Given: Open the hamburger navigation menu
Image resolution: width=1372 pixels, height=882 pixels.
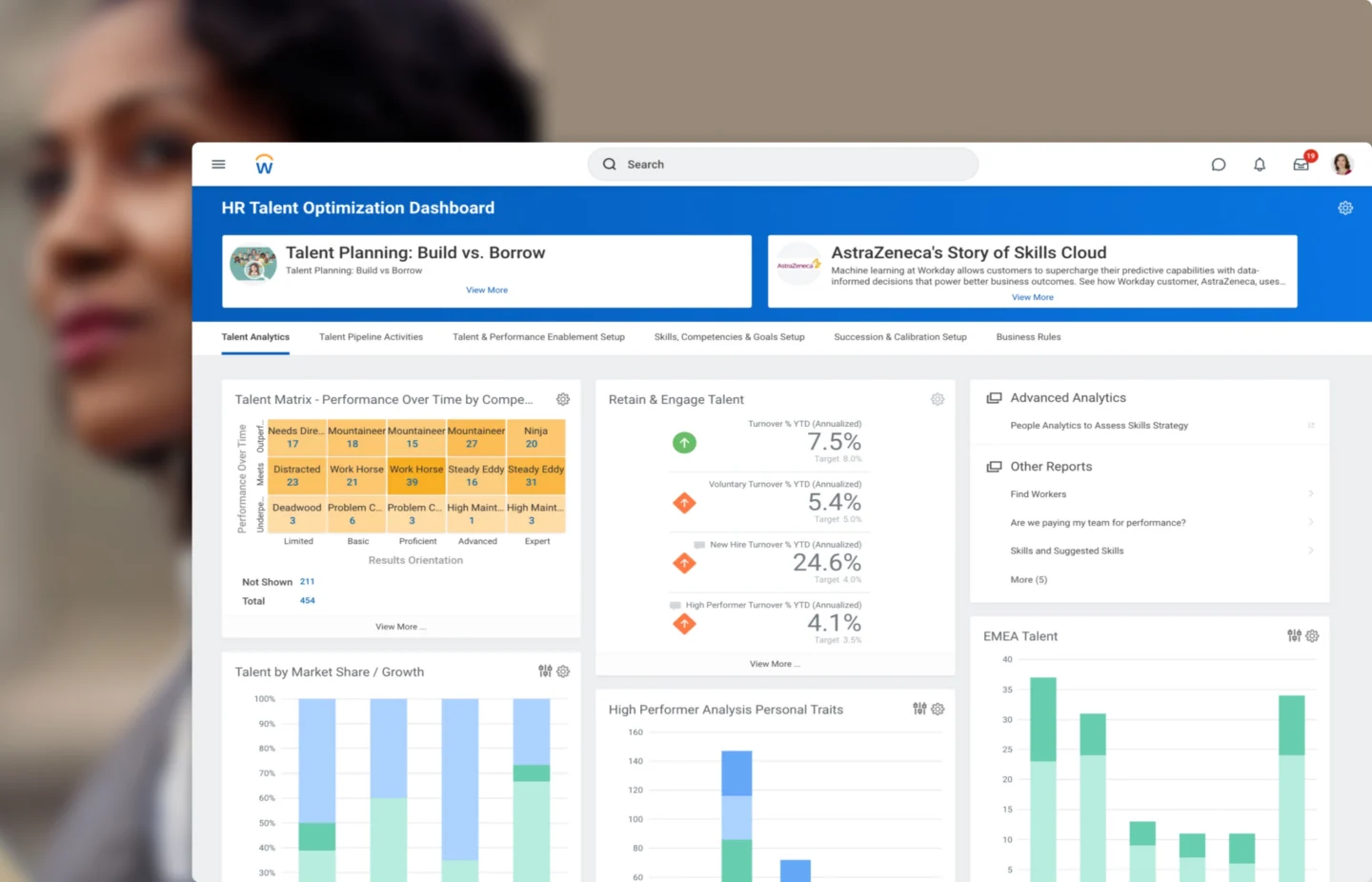Looking at the screenshot, I should [218, 164].
